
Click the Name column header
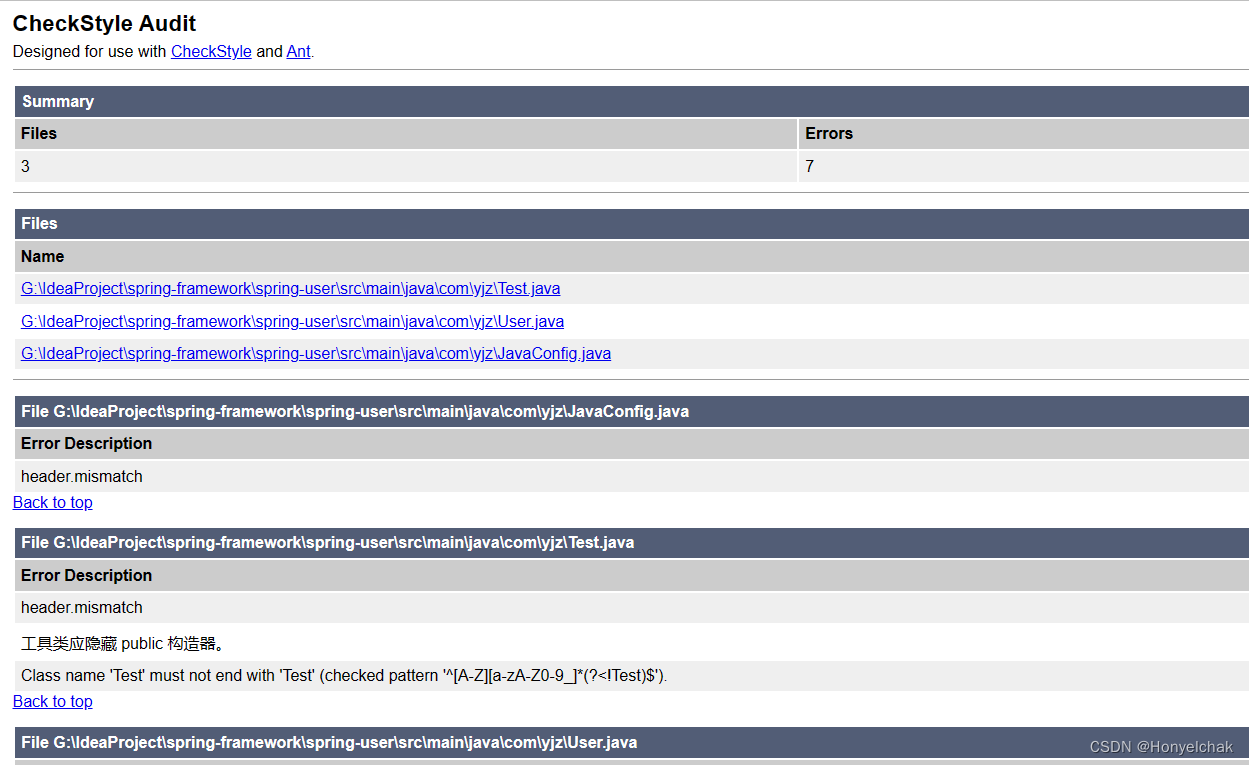[42, 256]
